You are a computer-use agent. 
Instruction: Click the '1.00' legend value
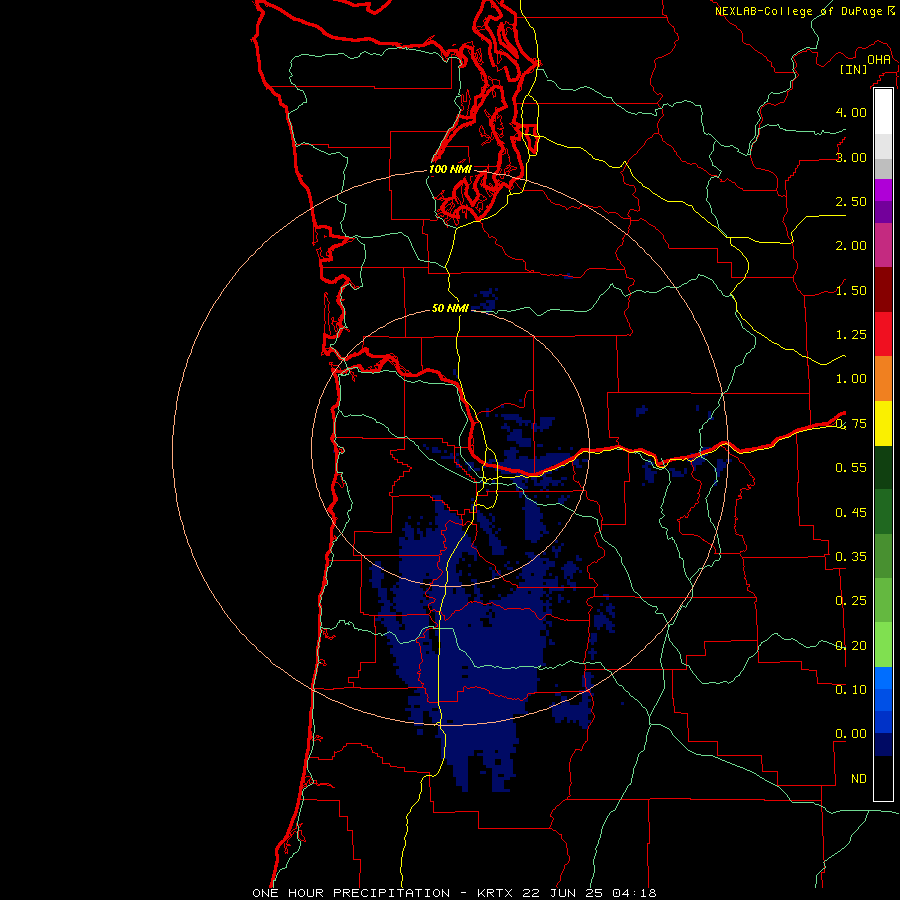point(851,379)
